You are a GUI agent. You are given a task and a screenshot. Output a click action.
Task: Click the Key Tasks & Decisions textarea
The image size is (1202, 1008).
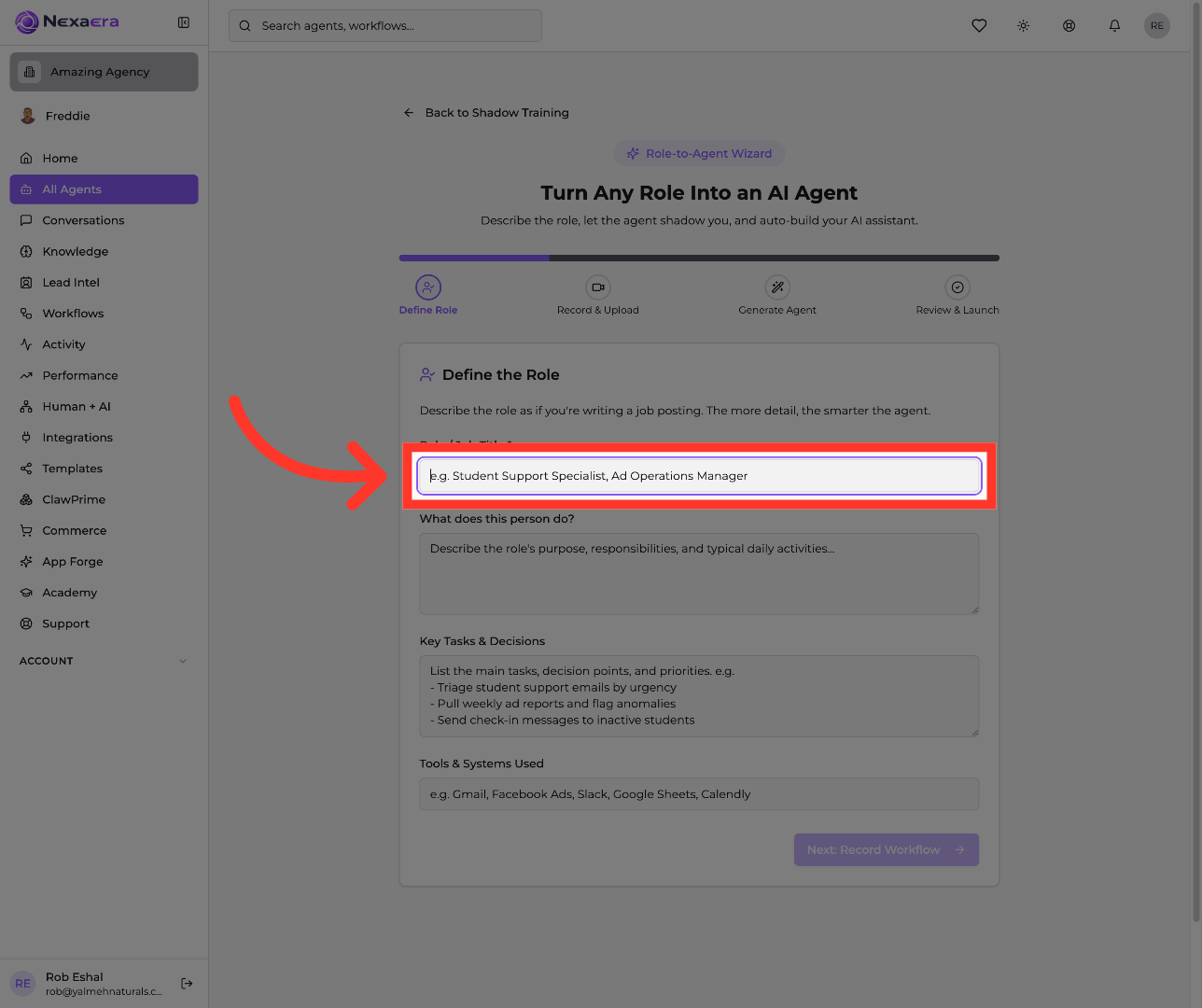tap(699, 696)
